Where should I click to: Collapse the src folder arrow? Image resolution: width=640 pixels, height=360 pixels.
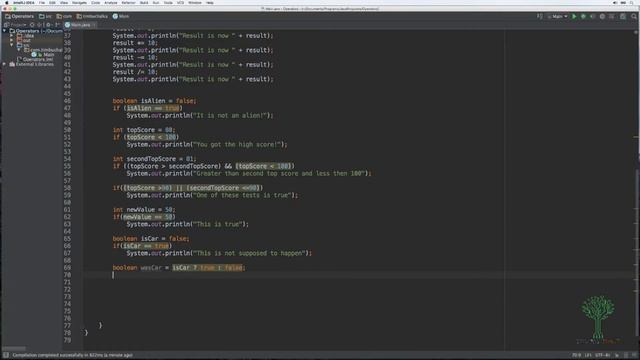tap(12, 45)
